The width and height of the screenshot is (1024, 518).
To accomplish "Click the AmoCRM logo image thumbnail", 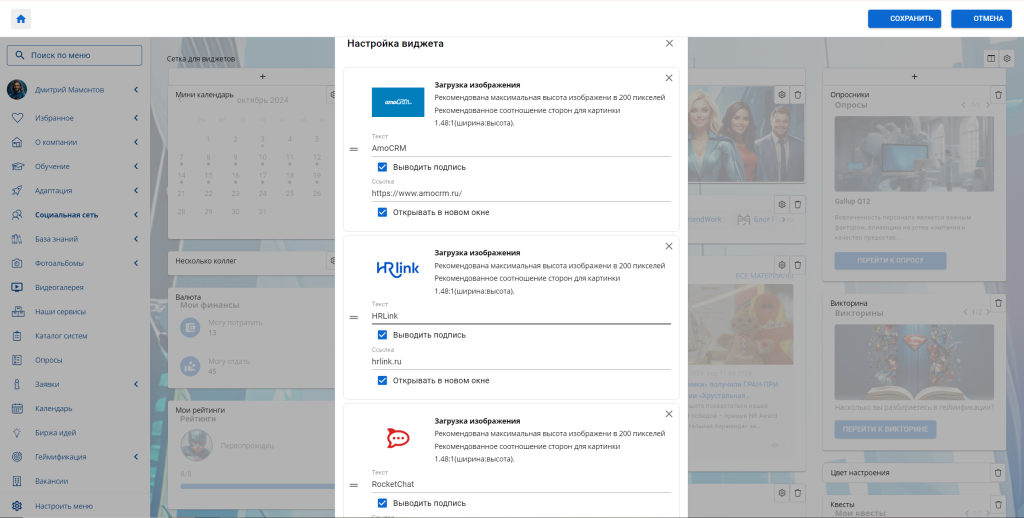I will pyautogui.click(x=397, y=102).
